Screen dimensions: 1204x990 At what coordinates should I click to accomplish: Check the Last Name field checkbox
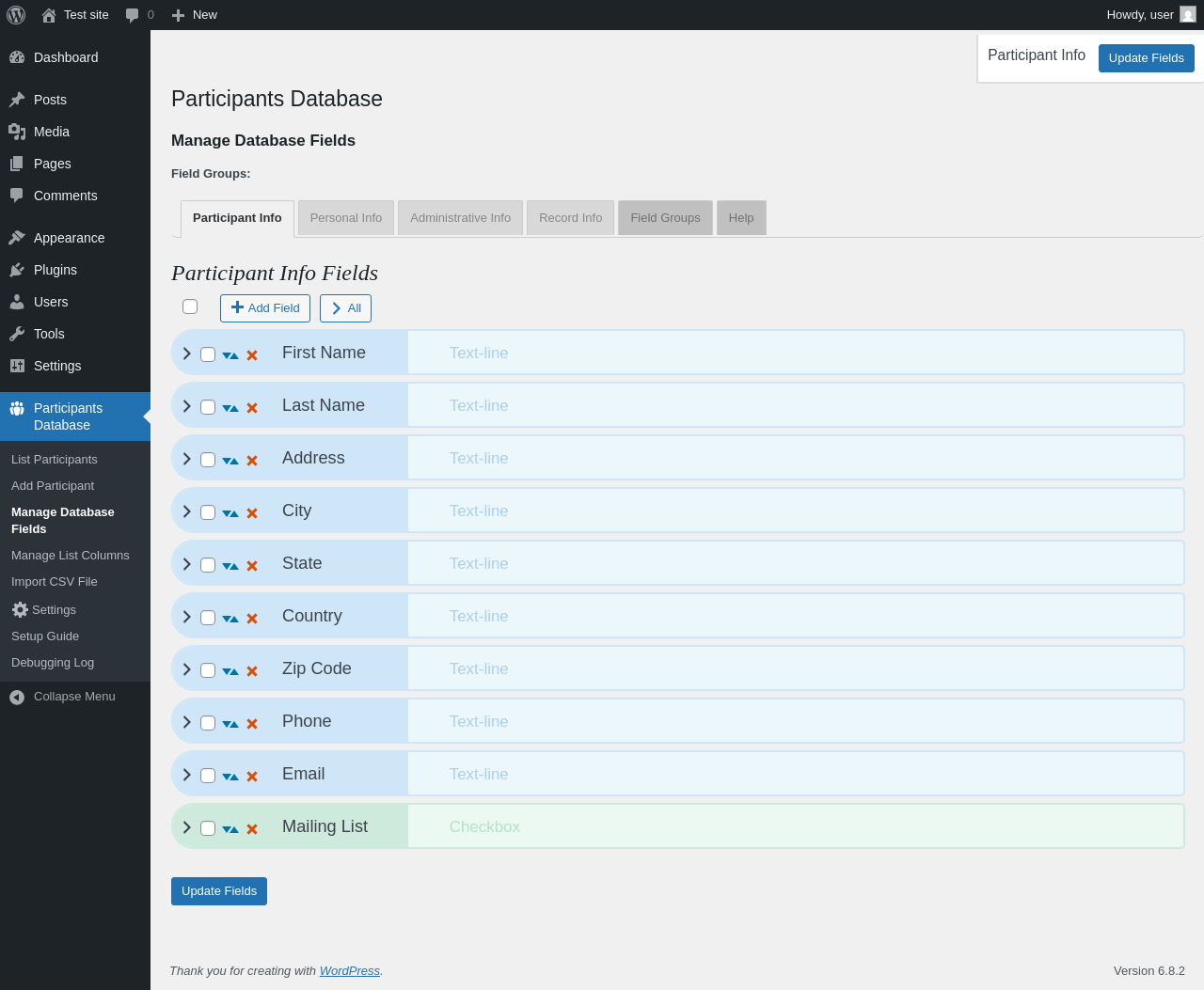pyautogui.click(x=208, y=407)
